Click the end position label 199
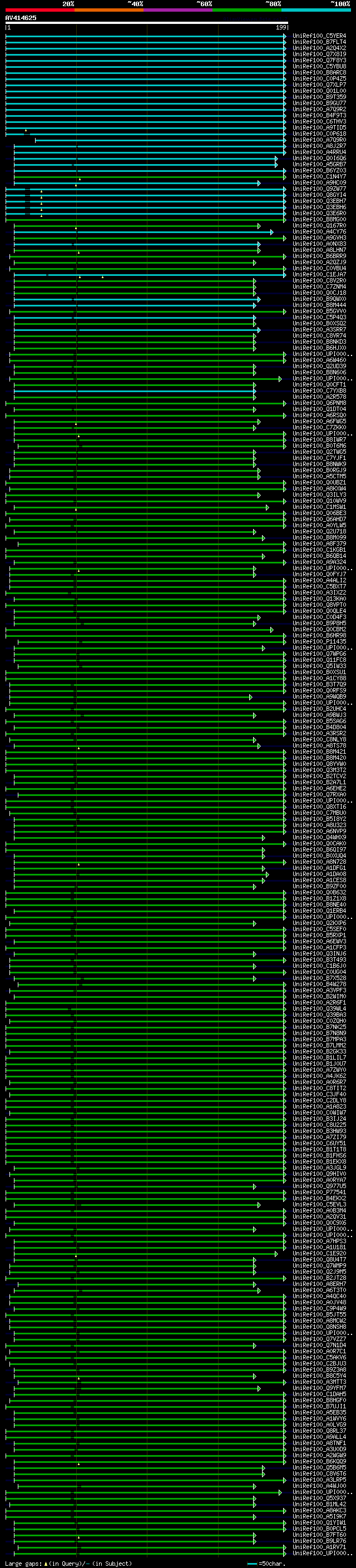 point(281,27)
